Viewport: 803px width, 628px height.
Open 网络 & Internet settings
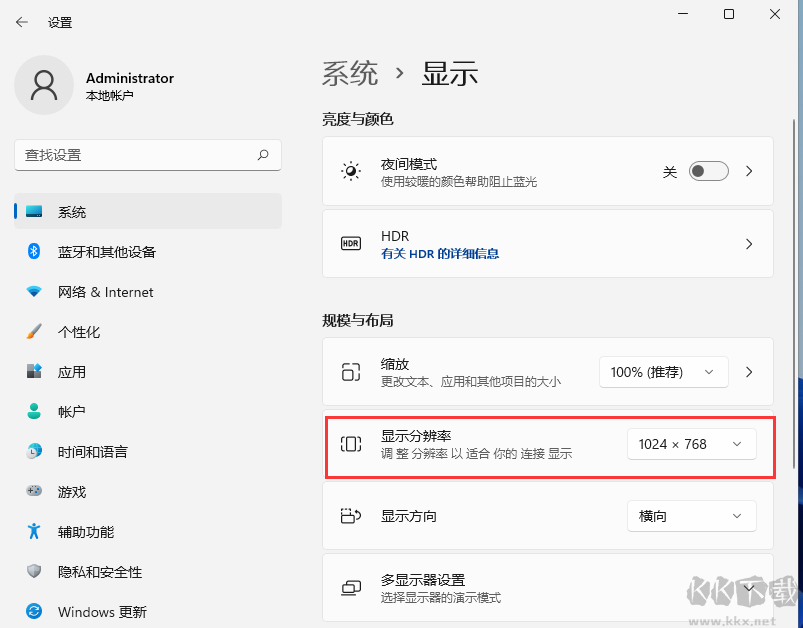(x=148, y=291)
